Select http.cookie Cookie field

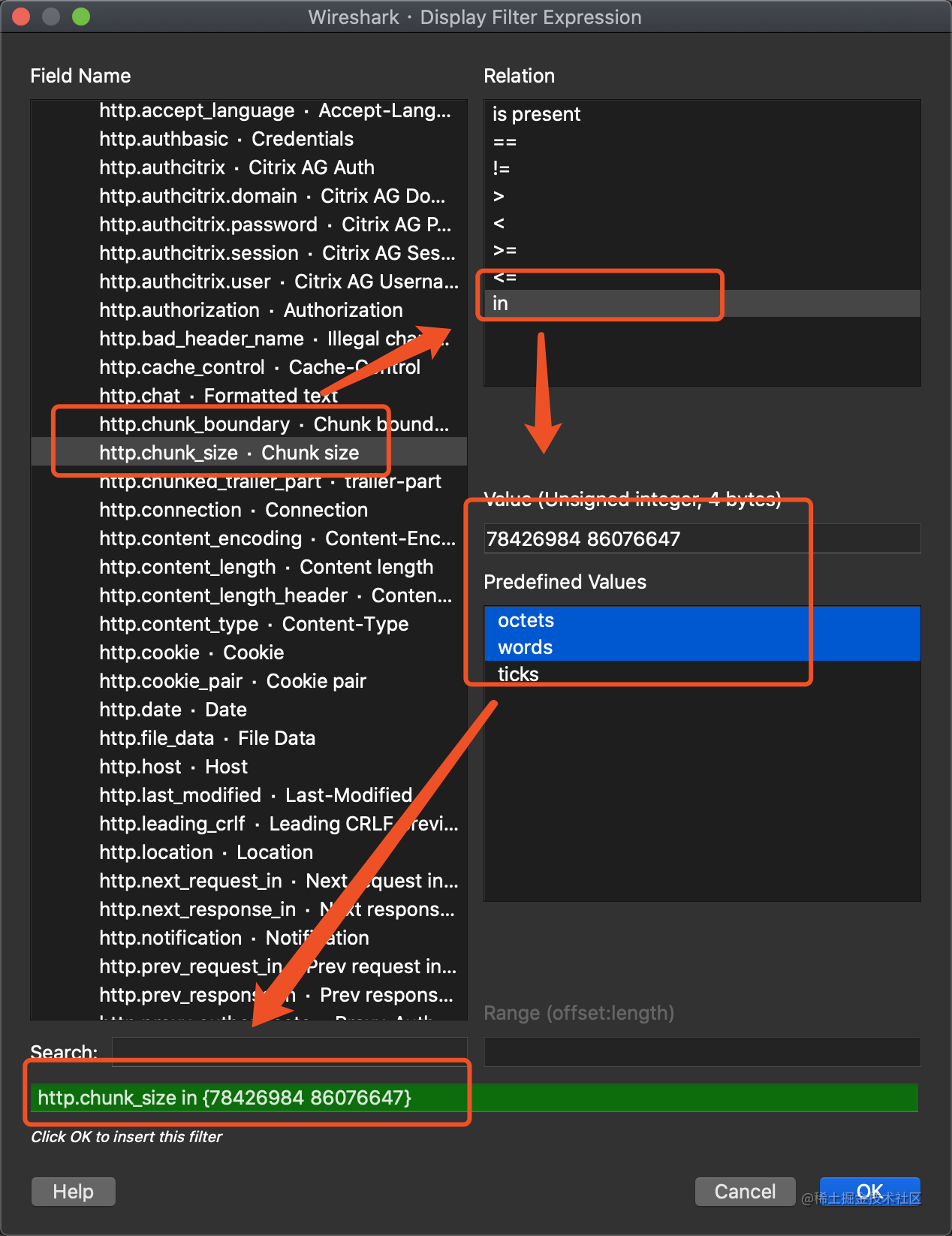point(249,653)
